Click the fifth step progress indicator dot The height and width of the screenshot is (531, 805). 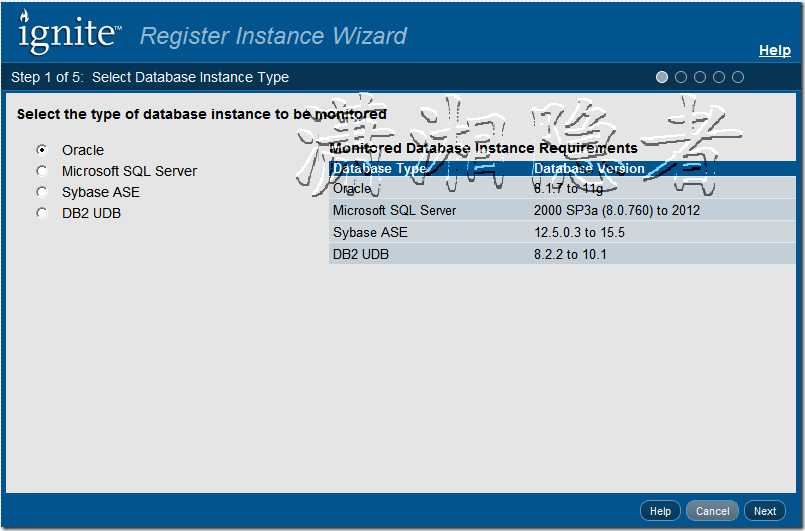[x=738, y=77]
